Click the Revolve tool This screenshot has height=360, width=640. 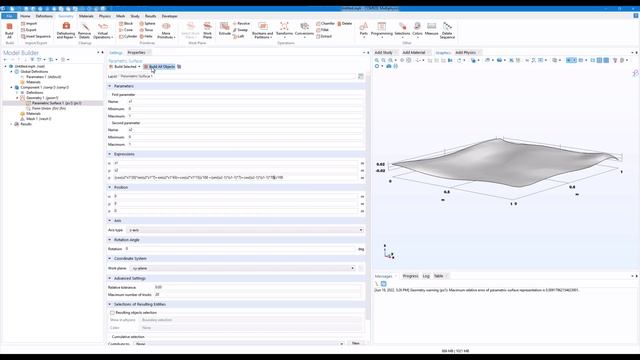point(241,24)
